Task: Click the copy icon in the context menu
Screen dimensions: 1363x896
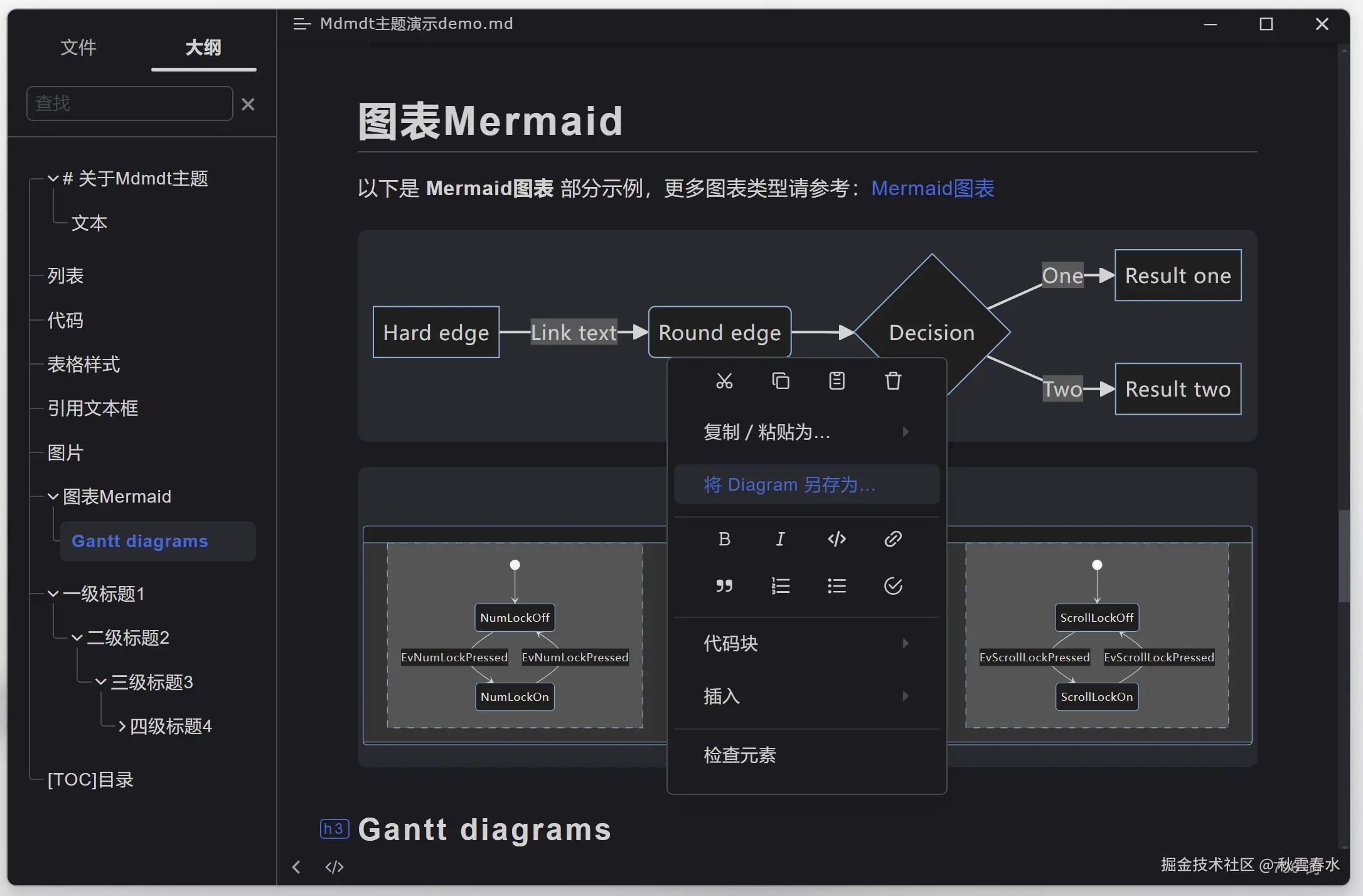Action: [x=781, y=380]
